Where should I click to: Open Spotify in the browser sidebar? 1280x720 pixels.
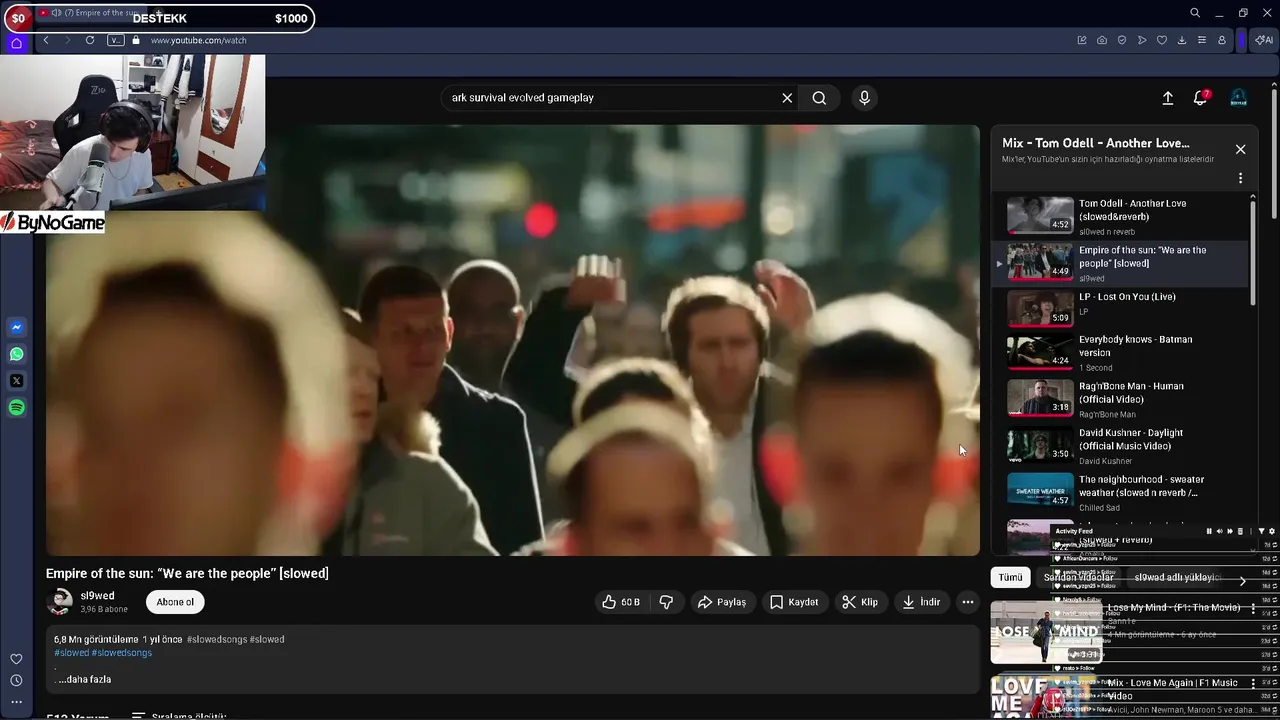[17, 408]
